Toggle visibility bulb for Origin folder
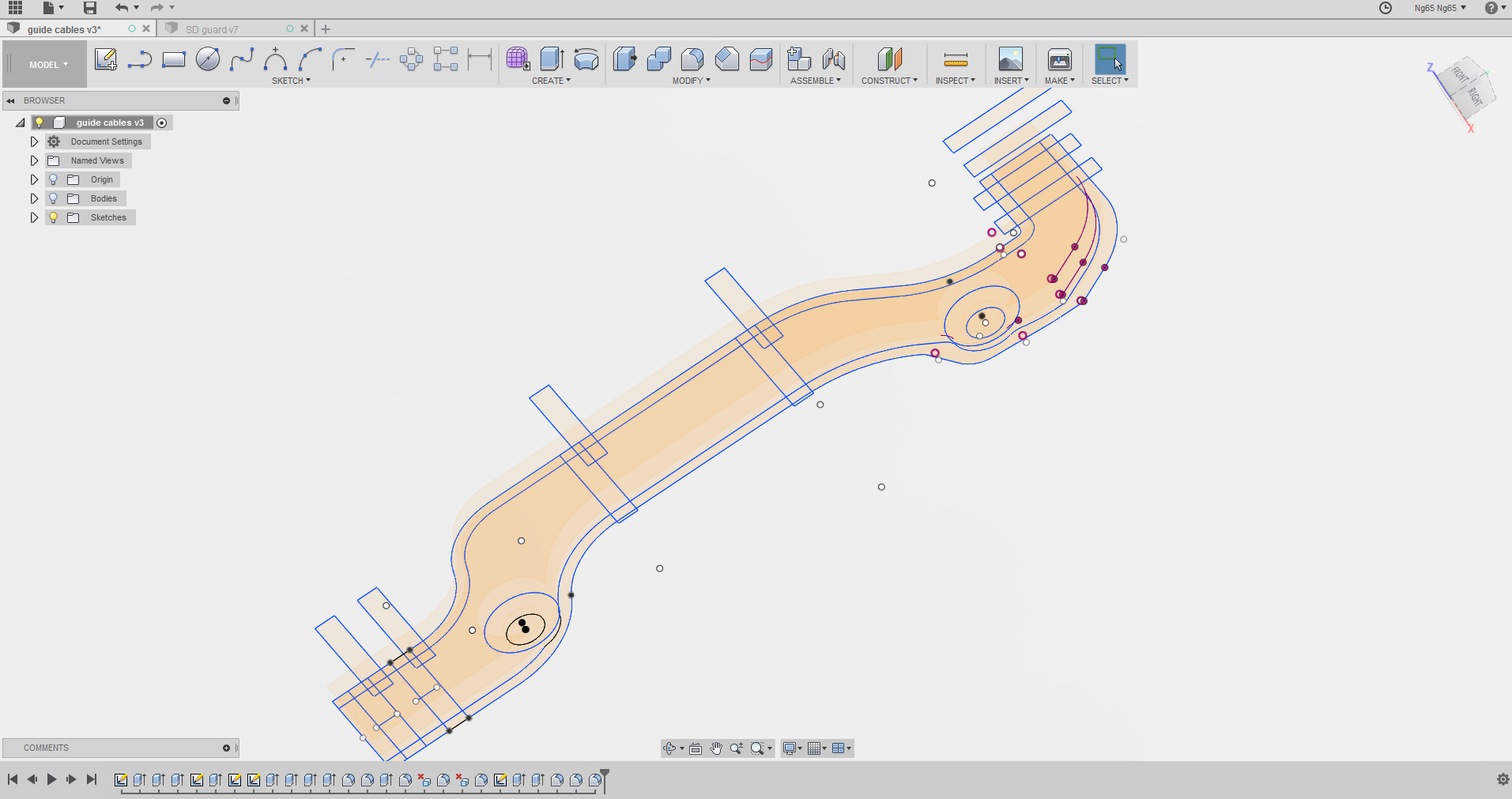The height and width of the screenshot is (799, 1512). 54,179
